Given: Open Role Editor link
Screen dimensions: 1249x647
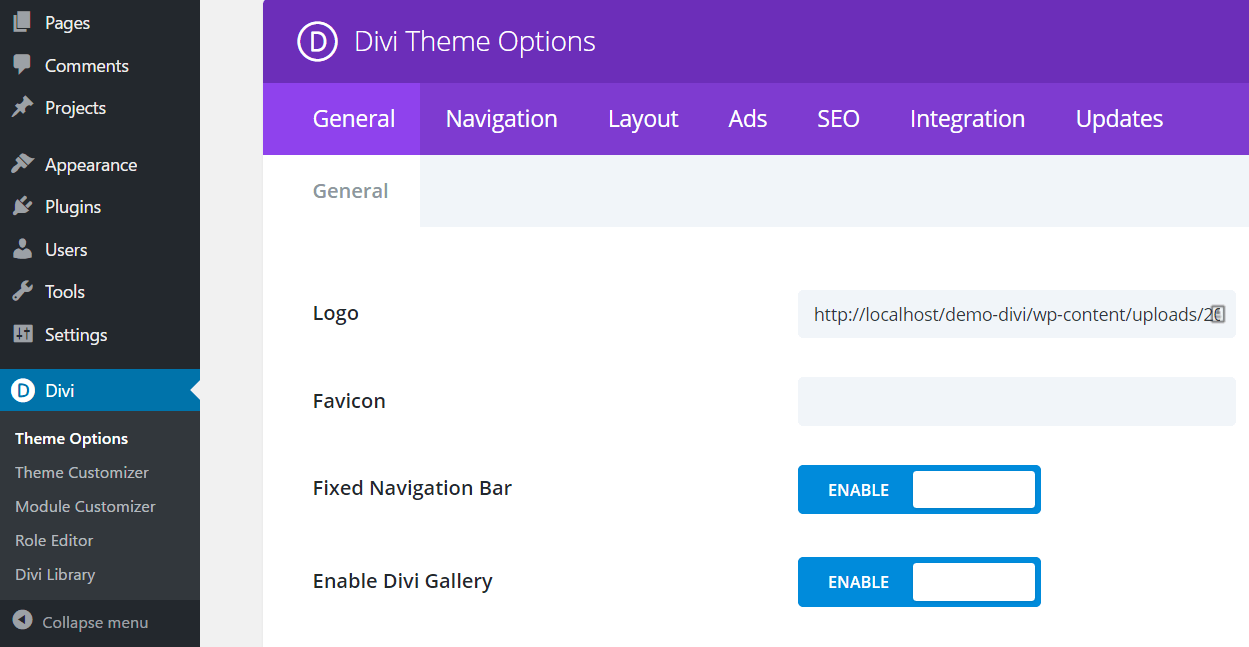Looking at the screenshot, I should pyautogui.click(x=54, y=540).
